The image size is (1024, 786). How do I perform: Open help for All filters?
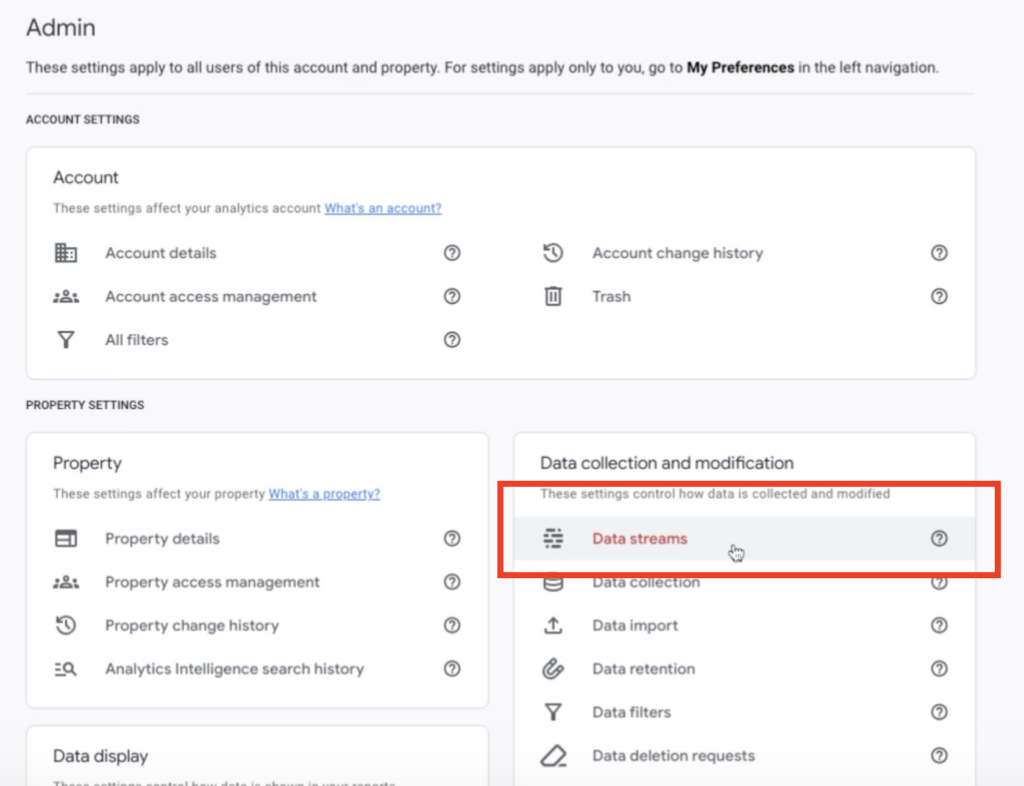[452, 339]
